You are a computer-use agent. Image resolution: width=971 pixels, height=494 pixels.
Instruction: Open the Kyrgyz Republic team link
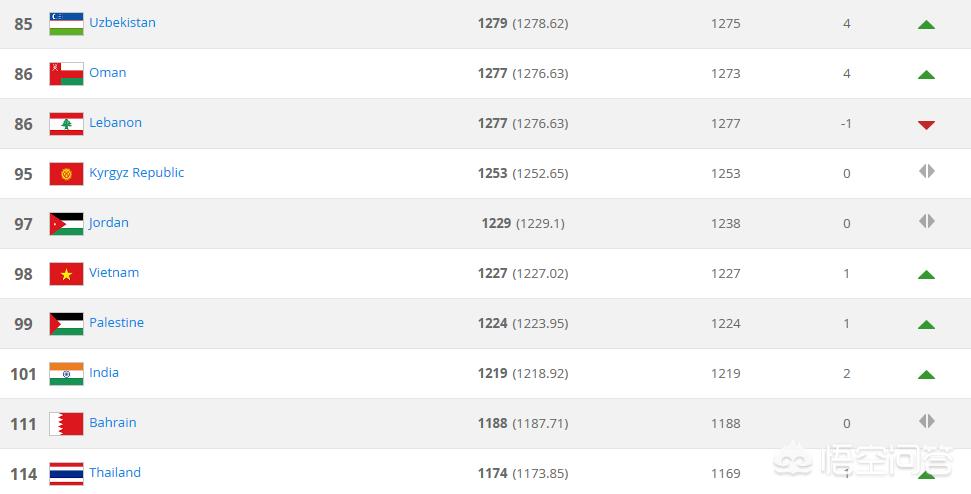[x=136, y=173]
